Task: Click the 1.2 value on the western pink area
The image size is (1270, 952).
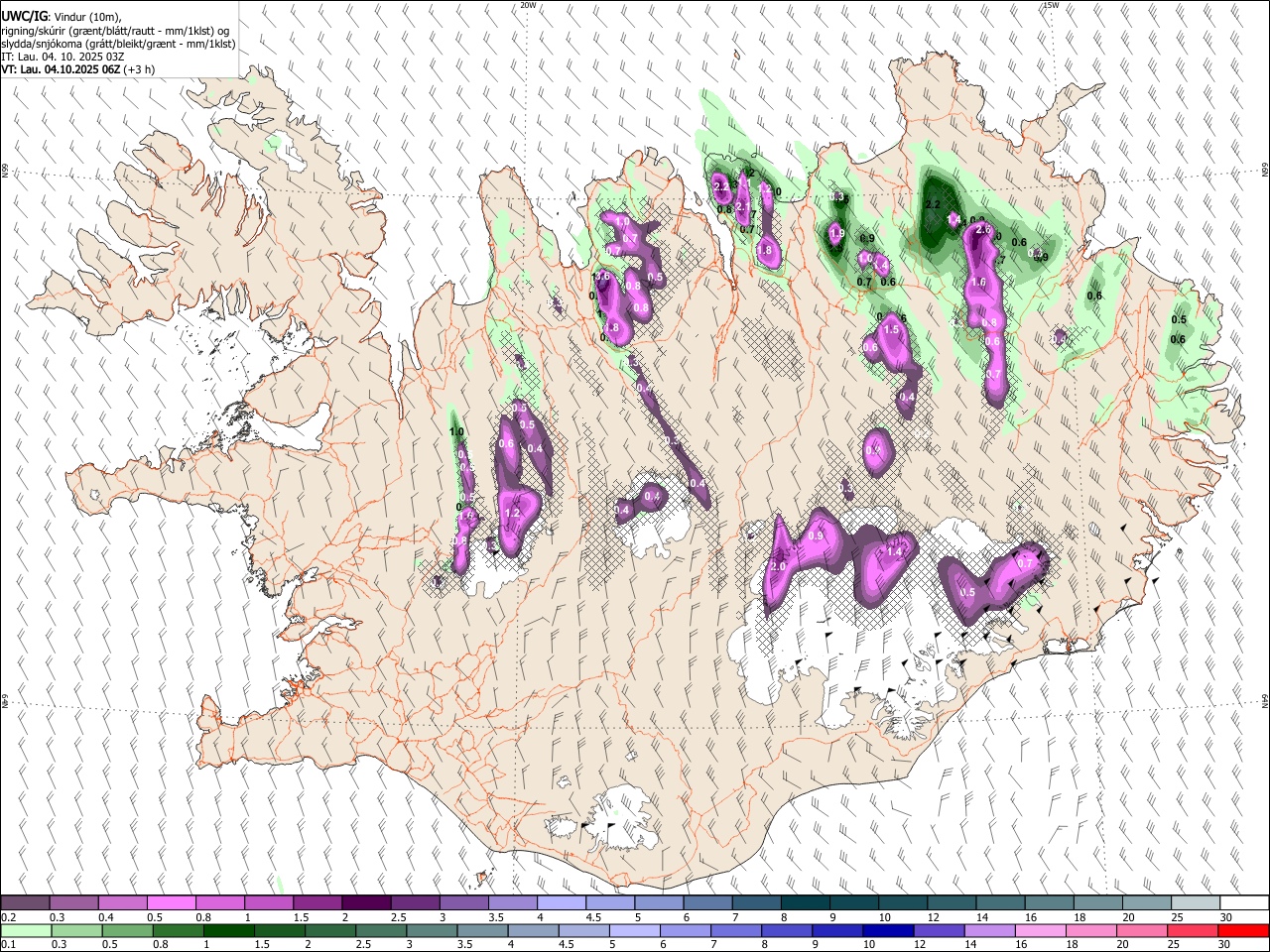Action: tap(513, 514)
